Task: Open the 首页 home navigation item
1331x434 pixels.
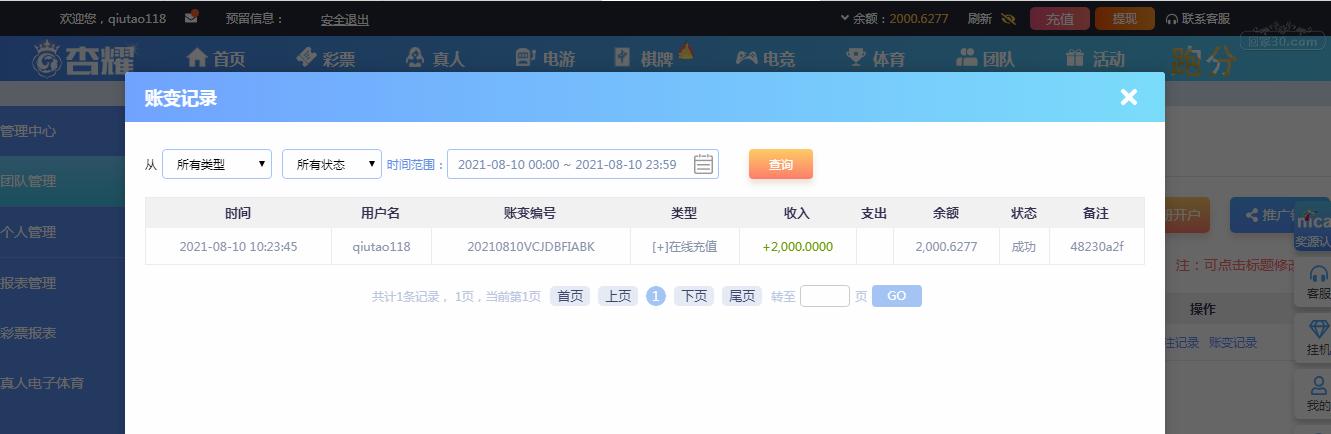Action: tap(216, 58)
